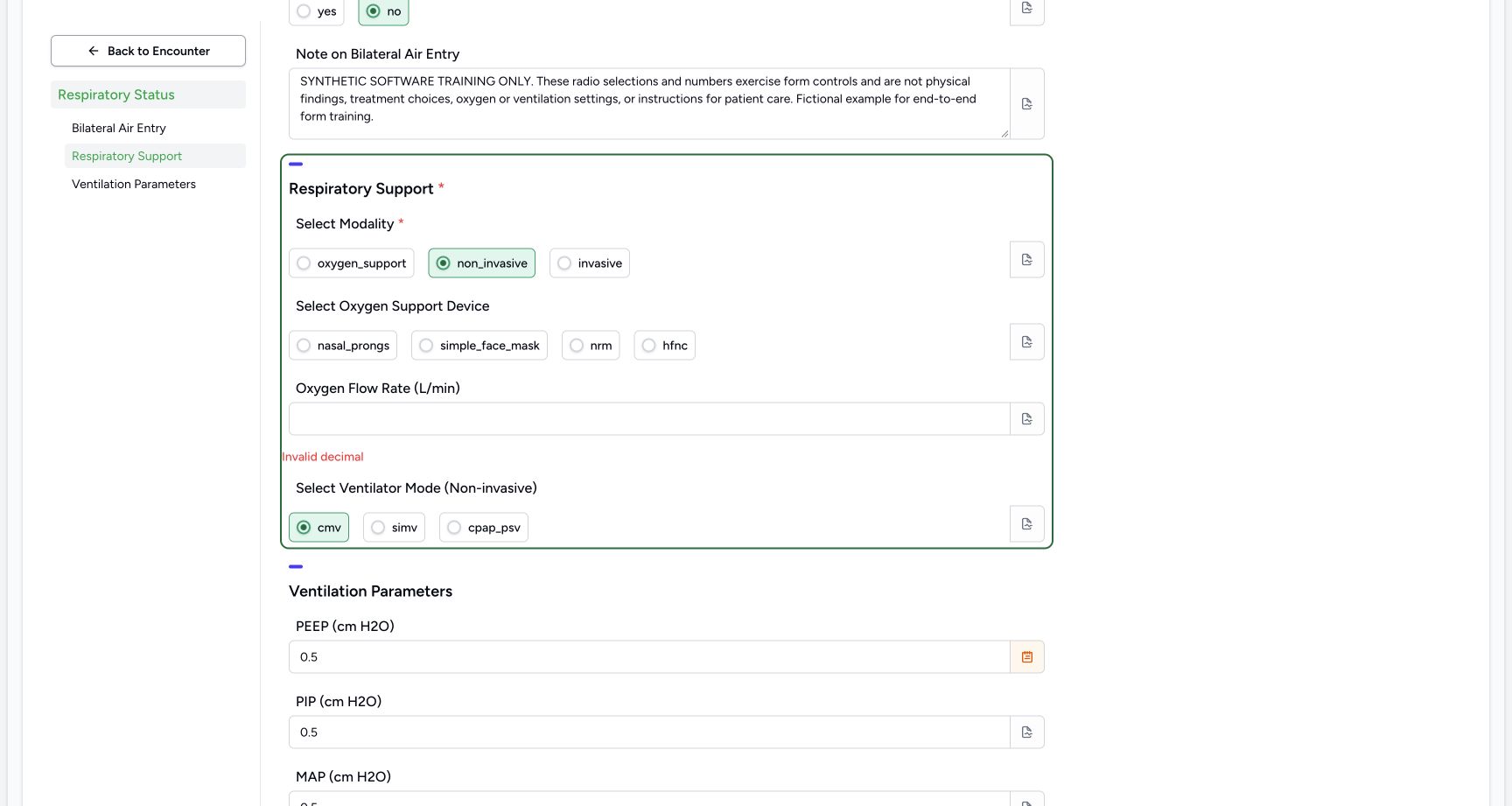Pick simv ventilator mode
The image size is (1512, 806).
point(394,528)
